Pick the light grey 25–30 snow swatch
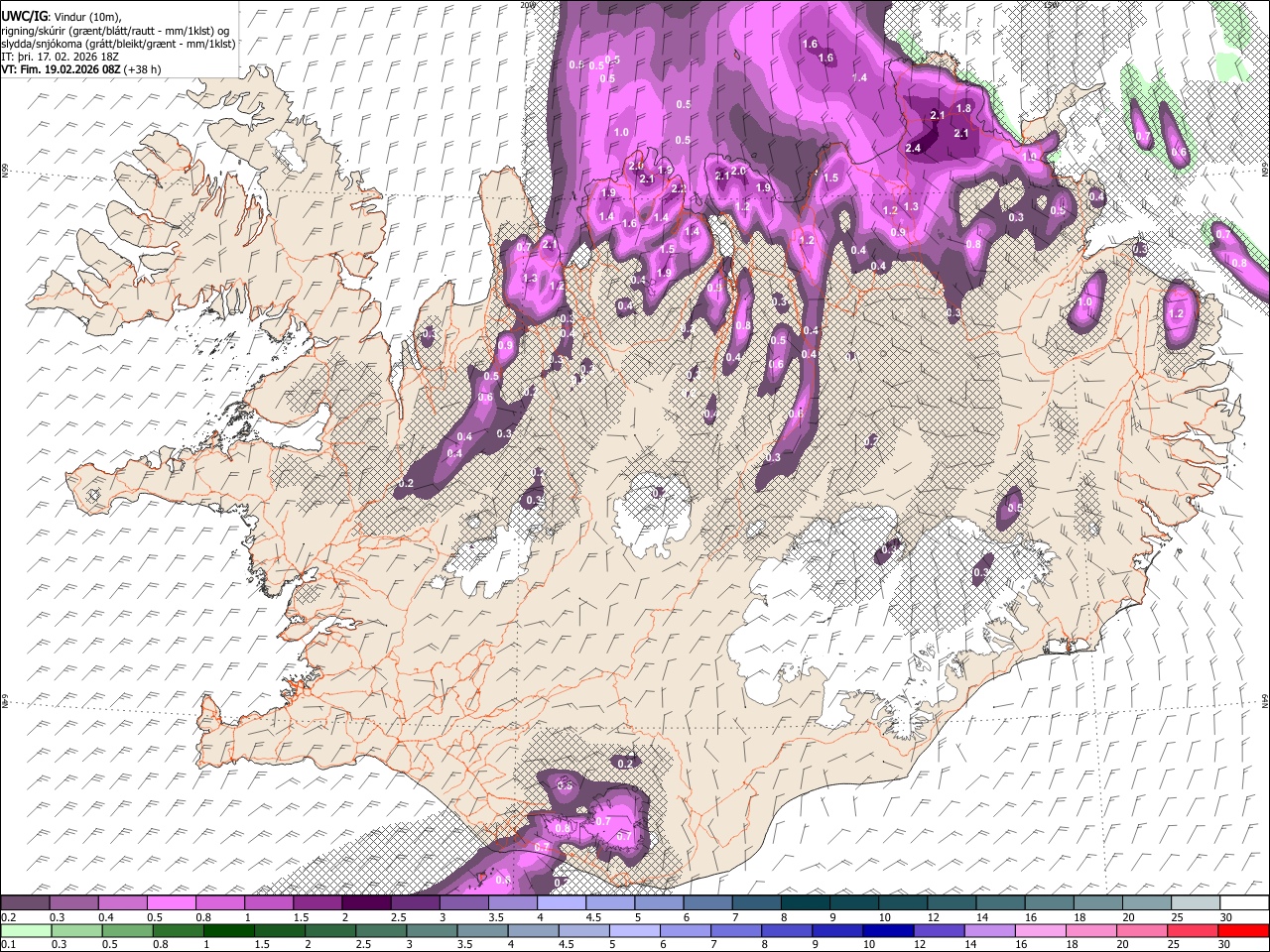This screenshot has width=1270, height=952. tap(1195, 903)
